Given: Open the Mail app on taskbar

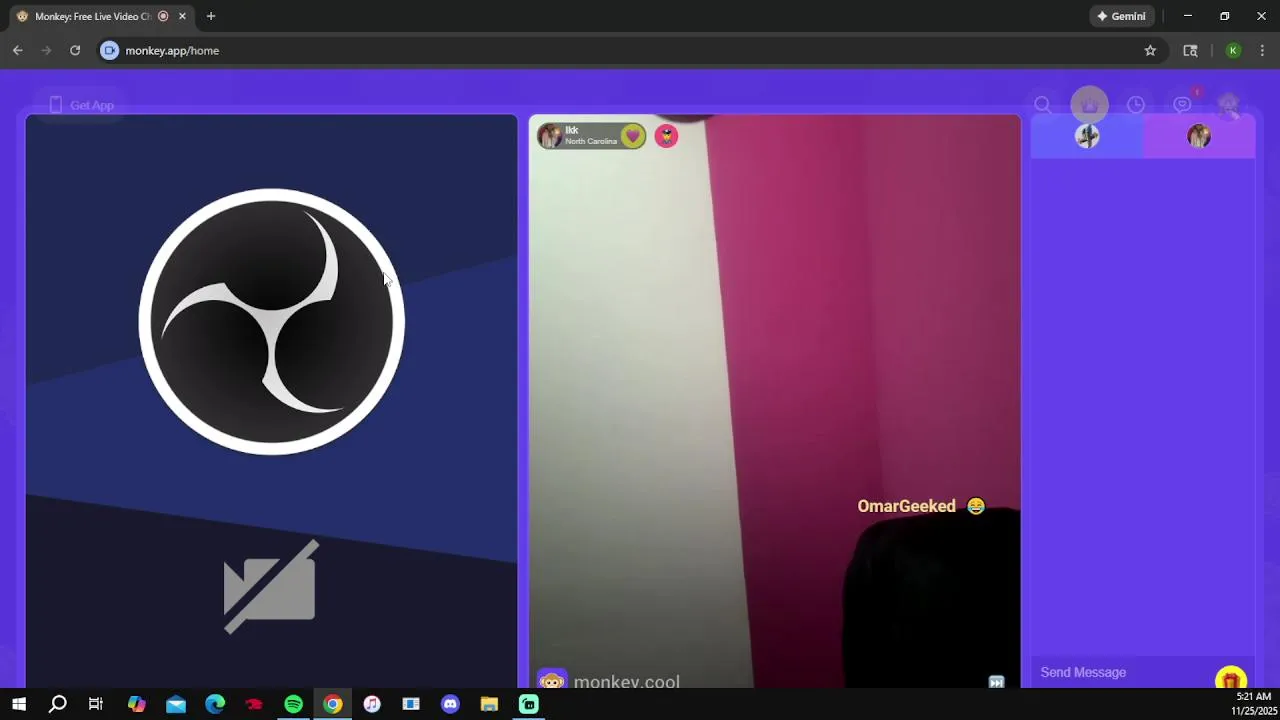Looking at the screenshot, I should pyautogui.click(x=176, y=704).
